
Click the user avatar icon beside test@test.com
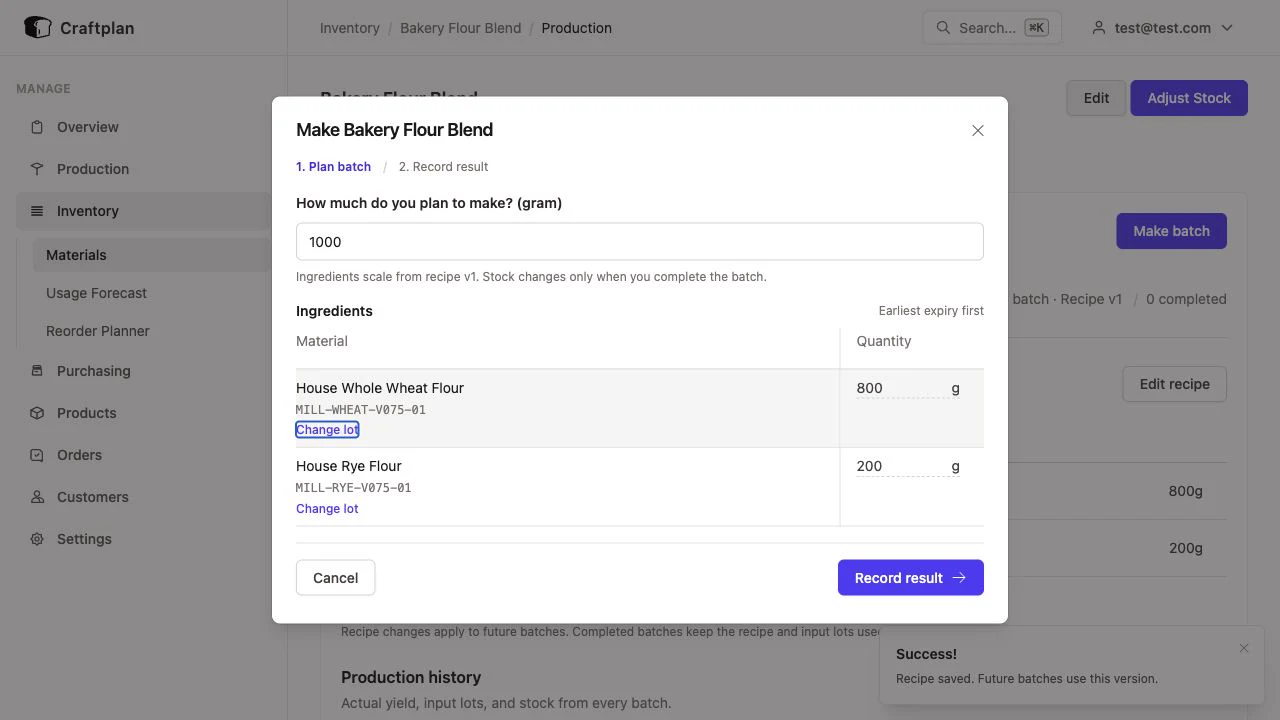1099,28
